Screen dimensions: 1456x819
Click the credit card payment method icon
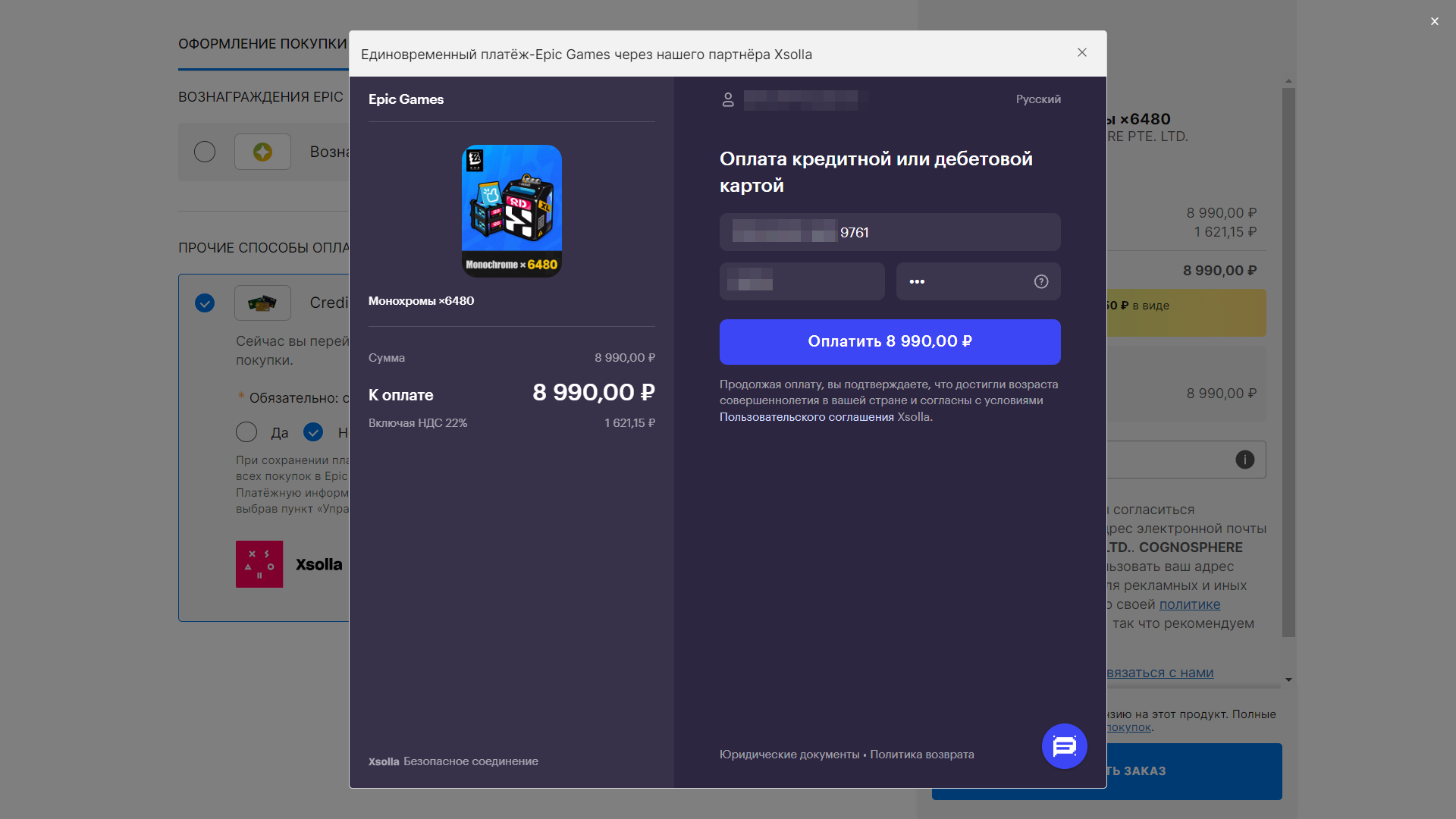tap(262, 303)
